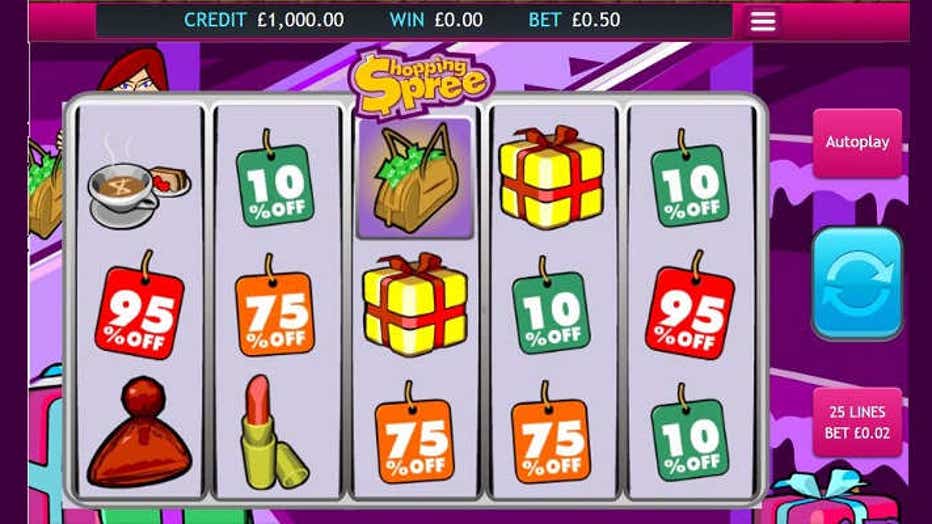
Task: Click the 95% OFF tag in fifth reel
Action: pyautogui.click(x=689, y=306)
